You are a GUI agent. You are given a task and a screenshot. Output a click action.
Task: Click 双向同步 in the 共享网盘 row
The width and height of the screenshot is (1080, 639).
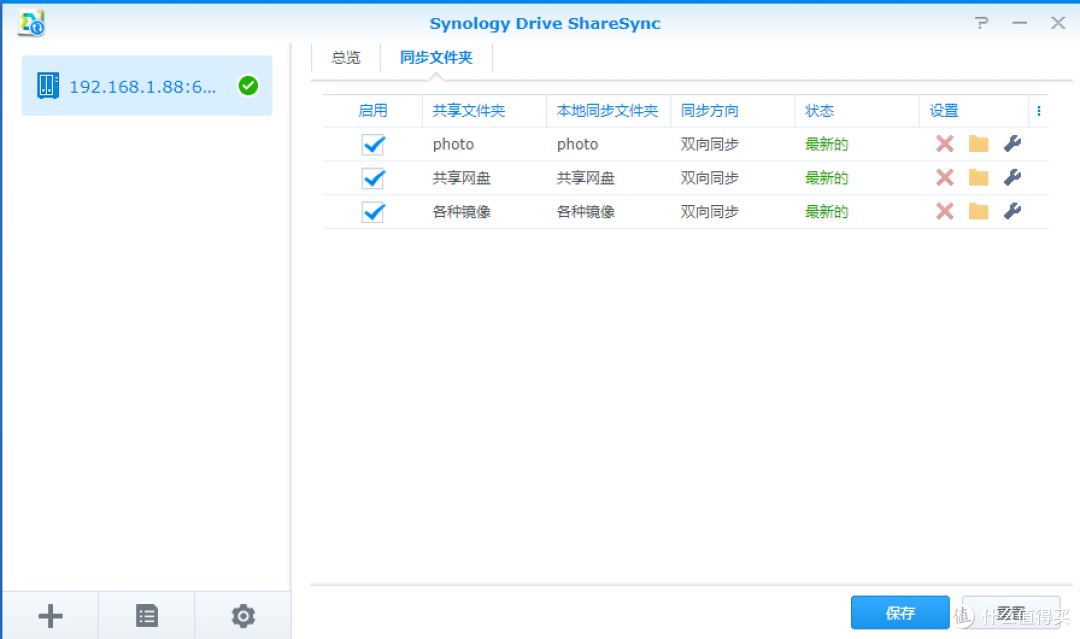pyautogui.click(x=709, y=178)
